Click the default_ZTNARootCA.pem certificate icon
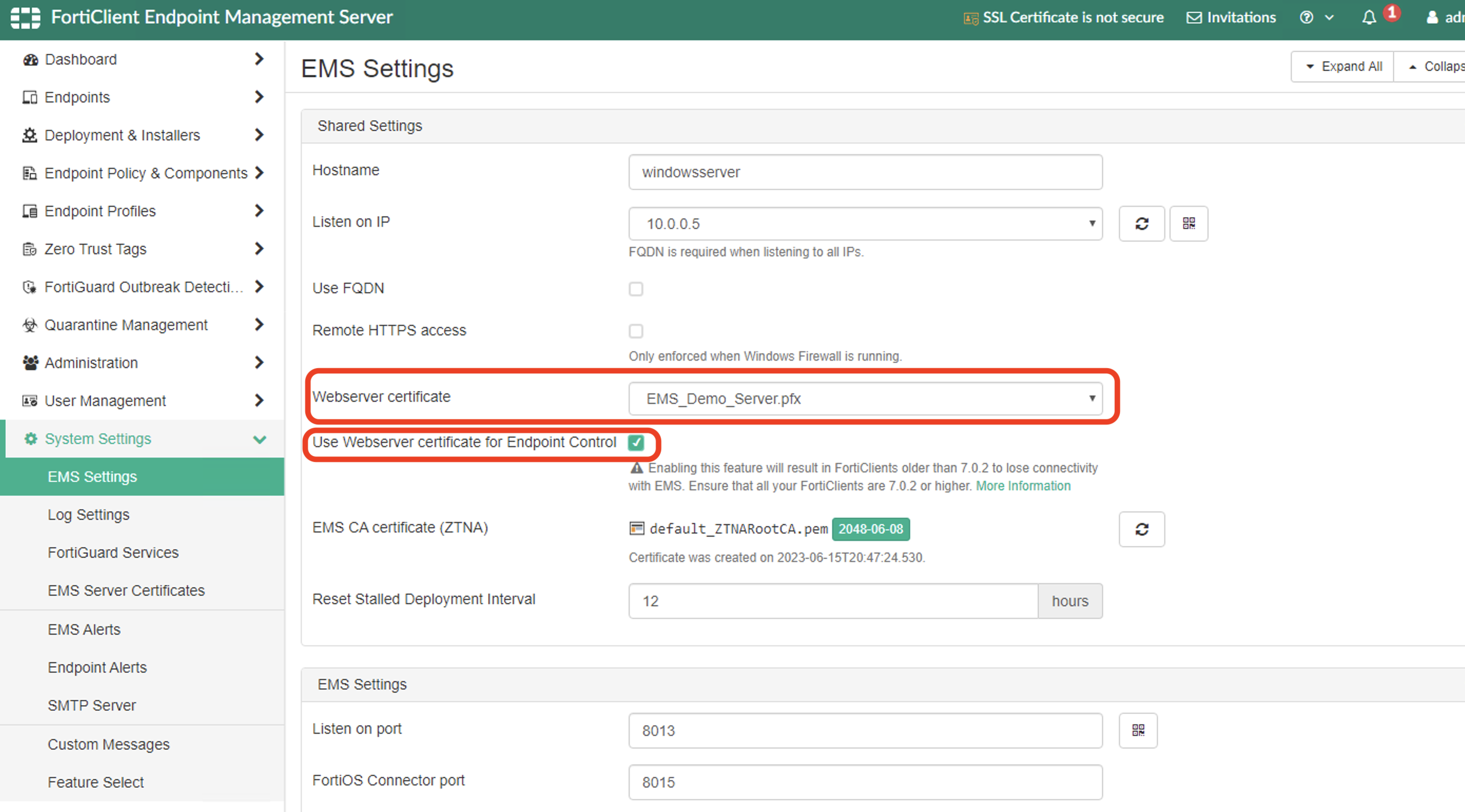 pos(637,529)
